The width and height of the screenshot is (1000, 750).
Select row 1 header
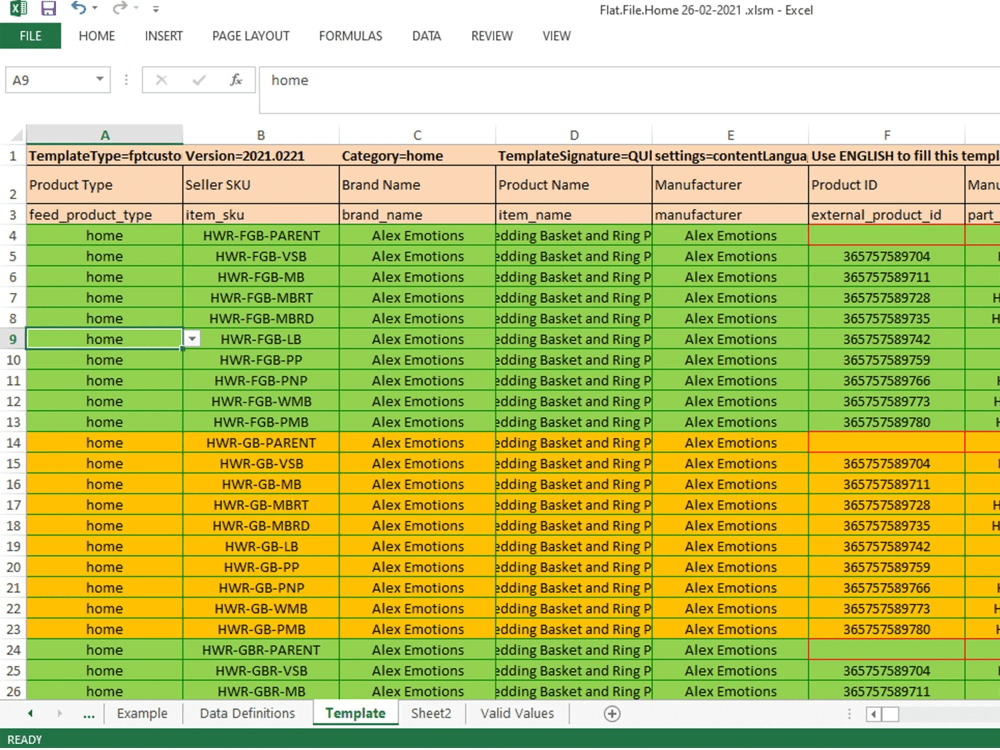pos(13,156)
